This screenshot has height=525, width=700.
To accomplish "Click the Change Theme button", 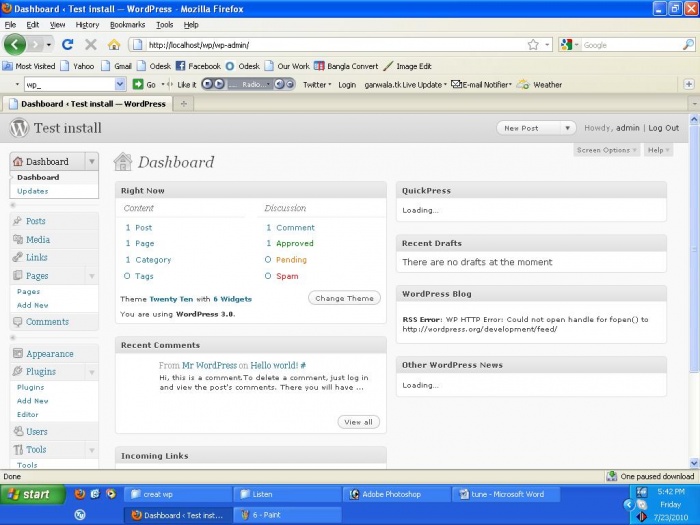I will tap(344, 298).
